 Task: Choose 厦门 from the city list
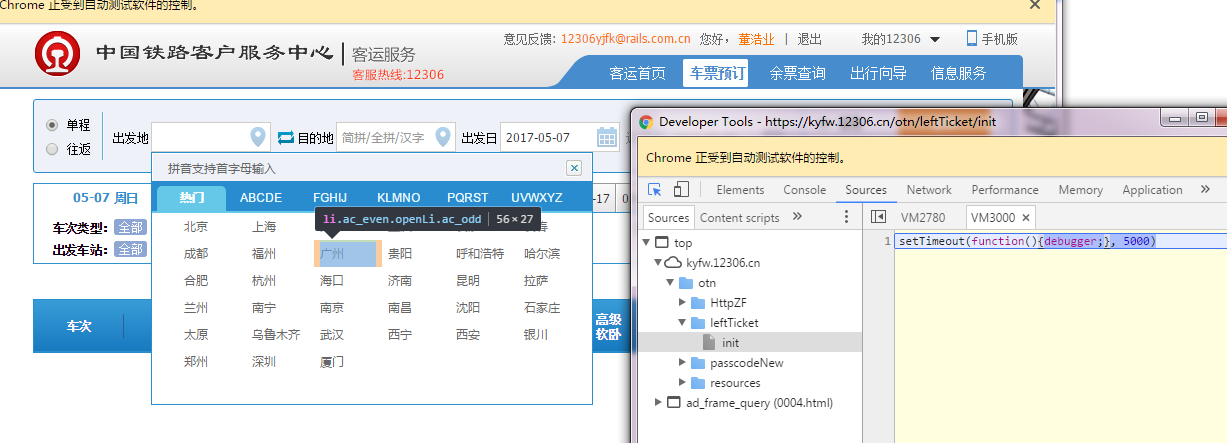[x=333, y=362]
